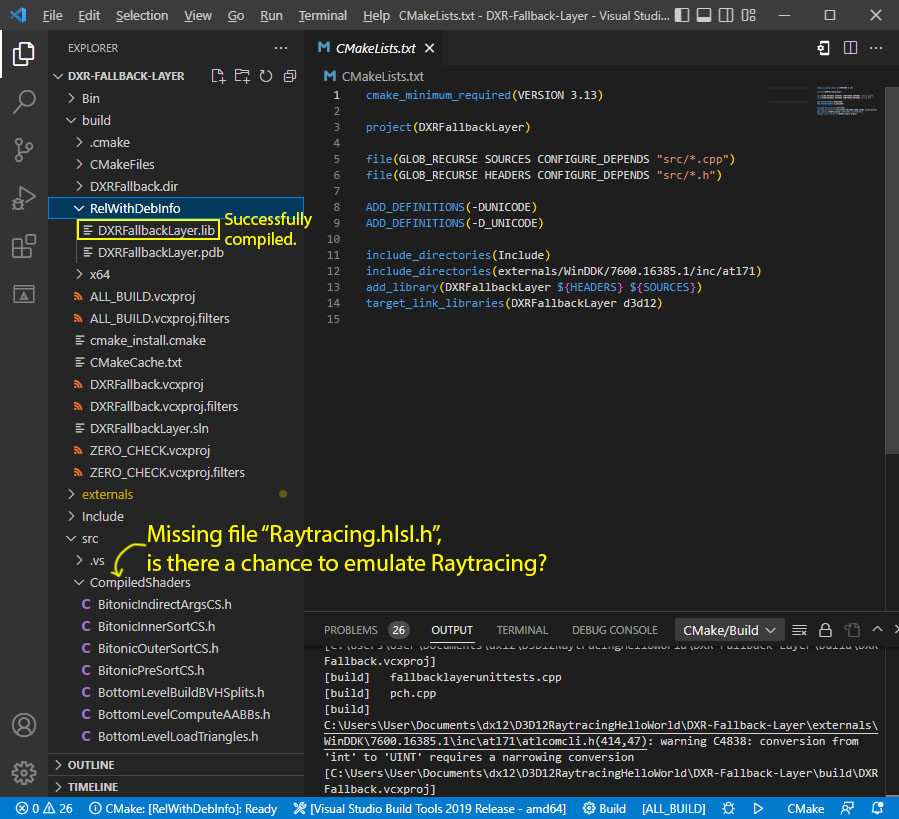The width and height of the screenshot is (899, 819).
Task: Toggle primary side bar visibility
Action: (682, 15)
